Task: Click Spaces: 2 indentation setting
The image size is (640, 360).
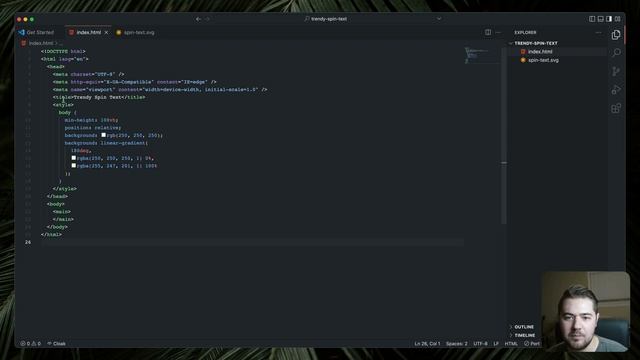Action: (456, 344)
